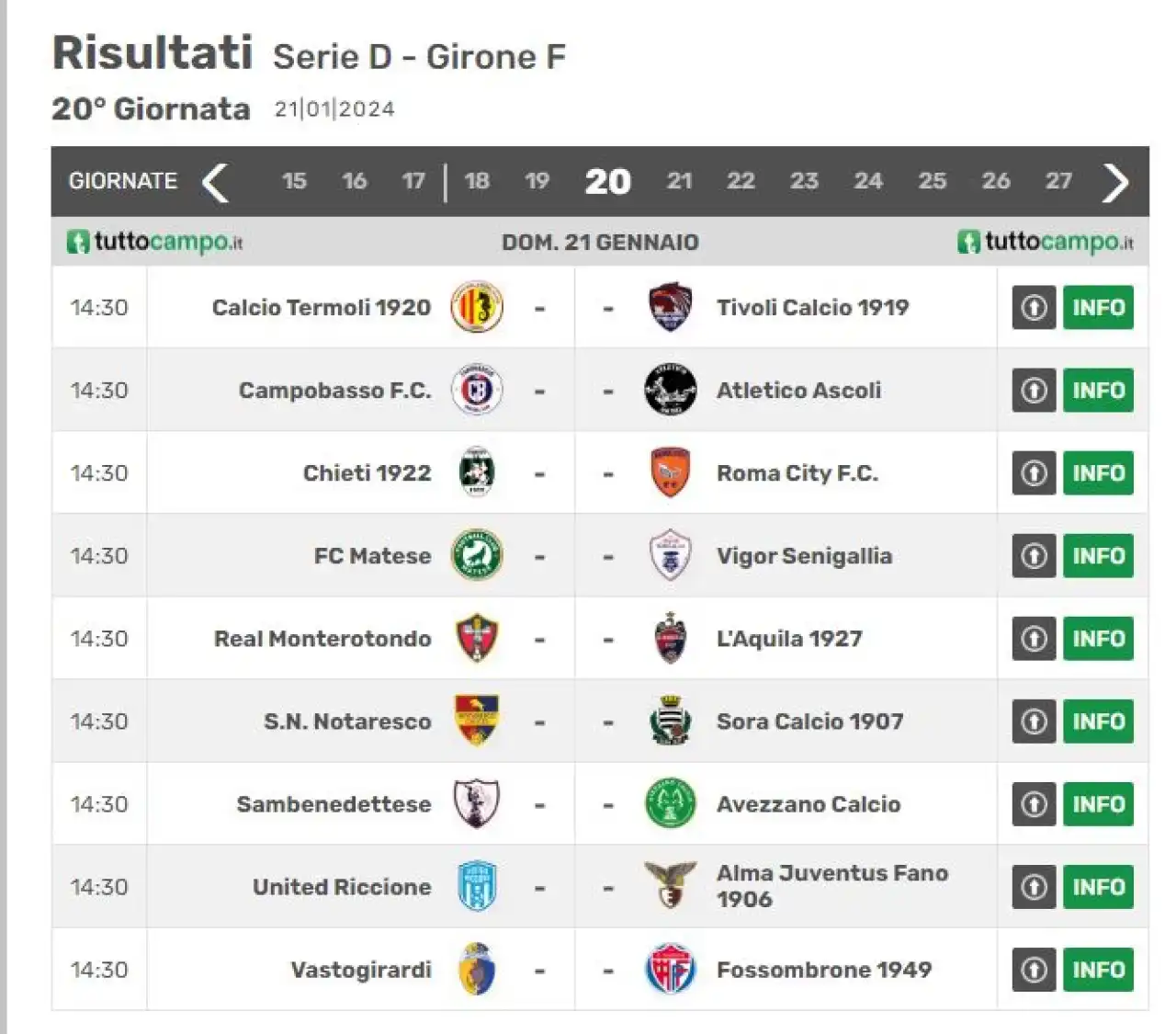The width and height of the screenshot is (1176, 1034).
Task: Open INFO for Sambenedettese vs Avezzano Calcio
Action: 1098,803
